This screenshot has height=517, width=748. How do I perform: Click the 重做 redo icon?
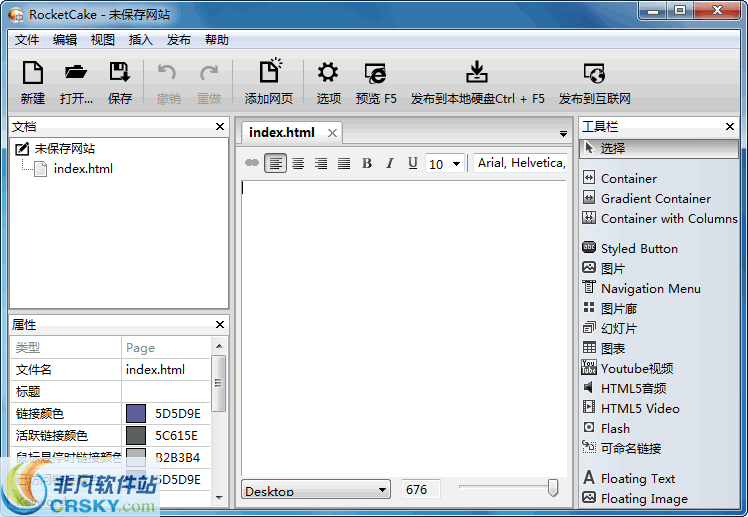pyautogui.click(x=209, y=73)
